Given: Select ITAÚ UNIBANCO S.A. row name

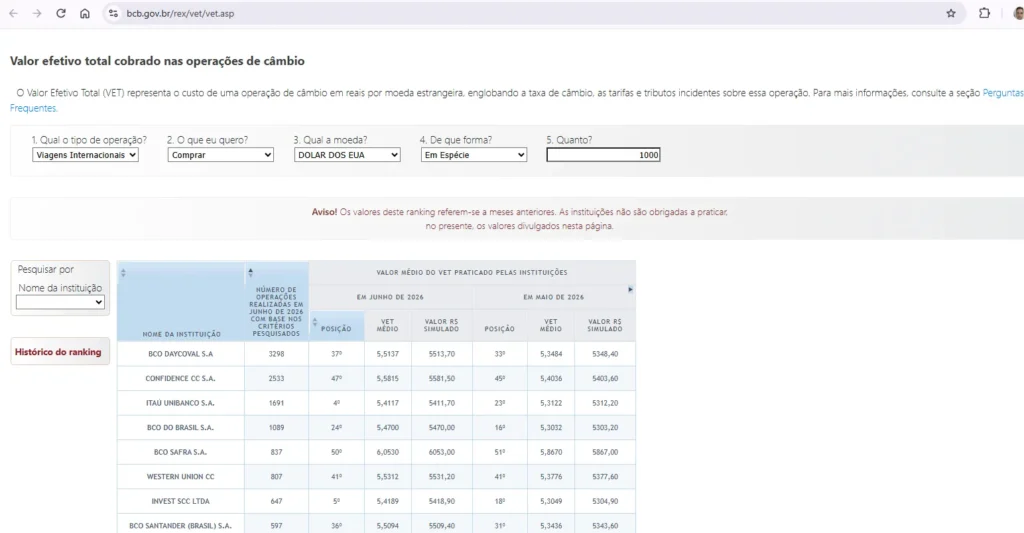Looking at the screenshot, I should 181,403.
